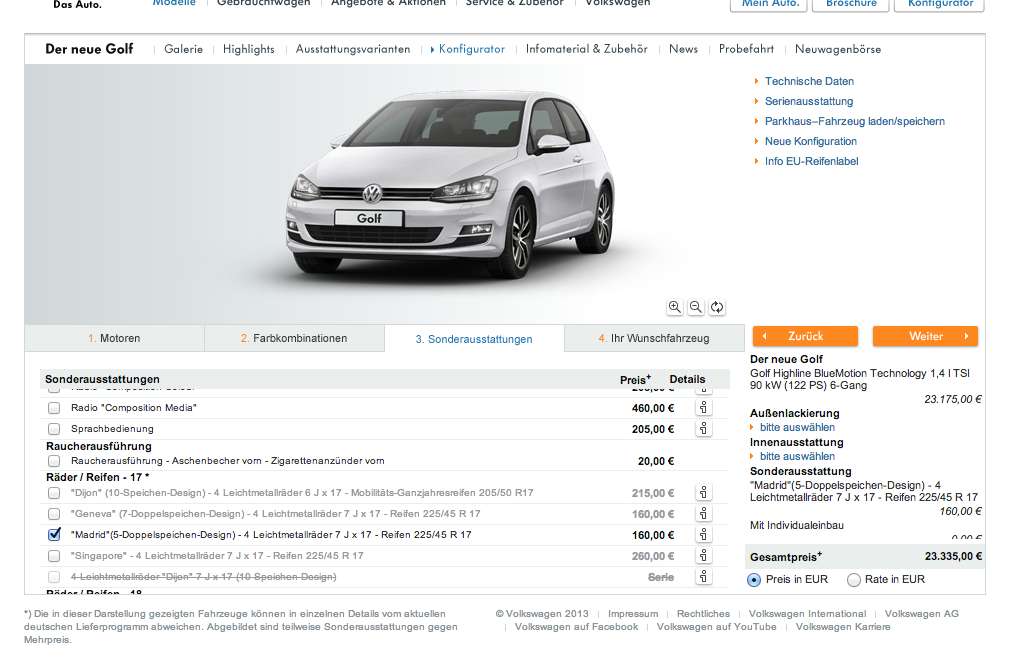The width and height of the screenshot is (1019, 664).
Task: Open the Info EU-Reifenlabel link
Action: click(x=811, y=162)
